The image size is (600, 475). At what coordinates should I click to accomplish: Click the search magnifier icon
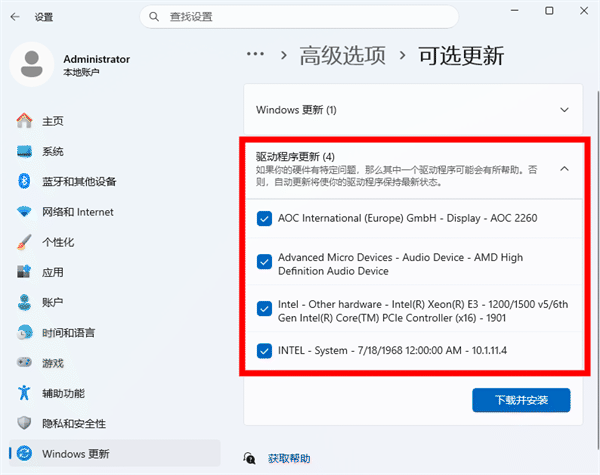coord(154,17)
